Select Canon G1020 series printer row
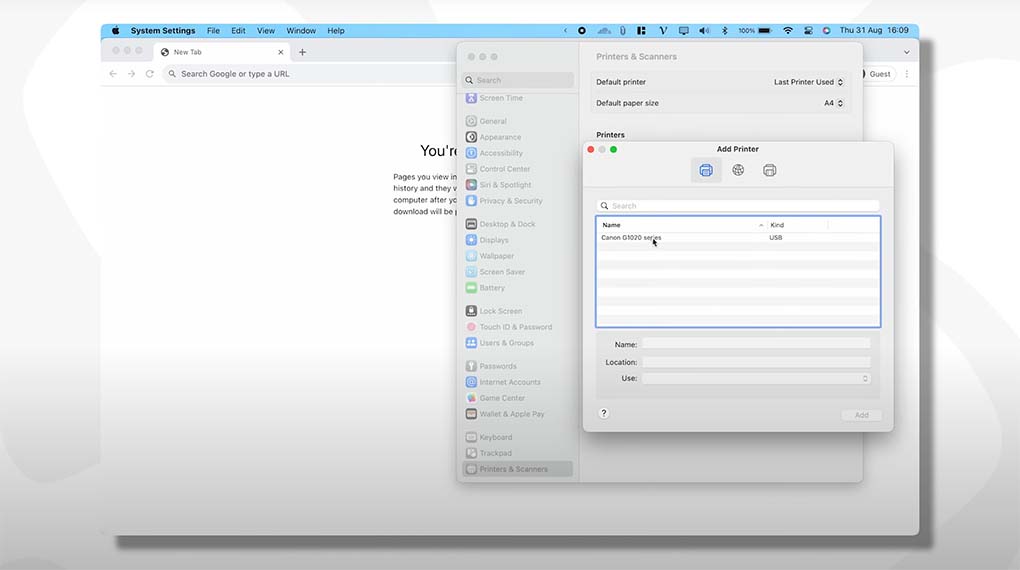The height and width of the screenshot is (570, 1020). [738, 238]
